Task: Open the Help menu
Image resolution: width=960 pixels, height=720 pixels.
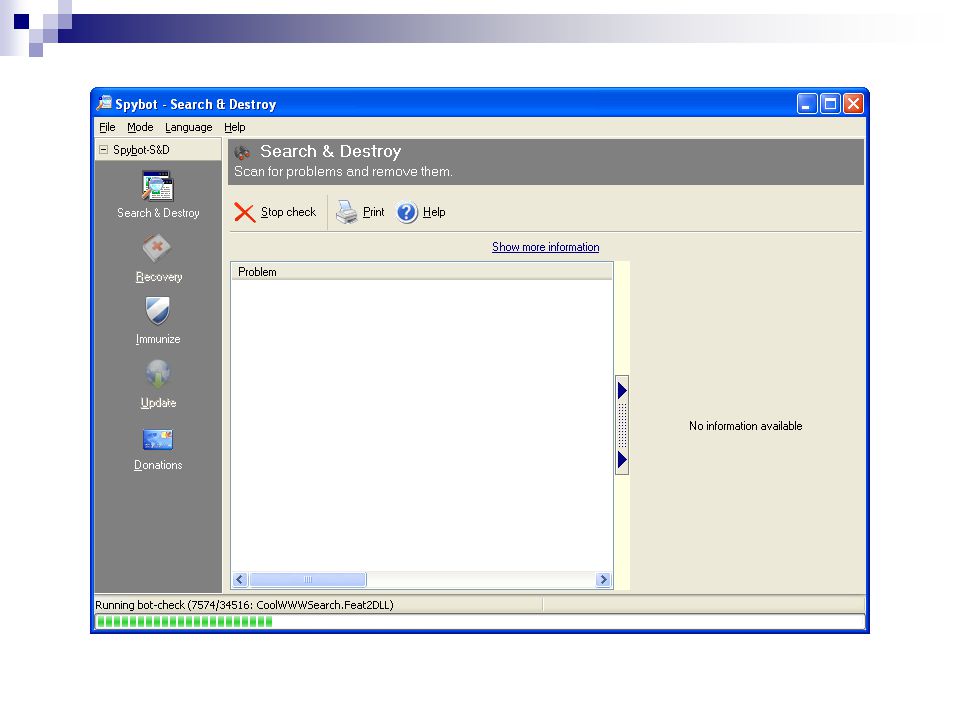Action: pos(234,127)
